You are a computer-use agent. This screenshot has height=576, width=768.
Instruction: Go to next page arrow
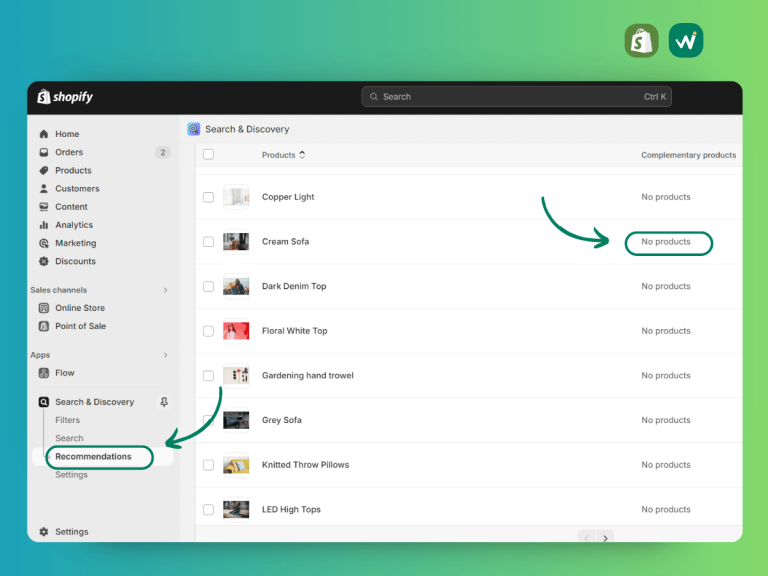pos(605,538)
